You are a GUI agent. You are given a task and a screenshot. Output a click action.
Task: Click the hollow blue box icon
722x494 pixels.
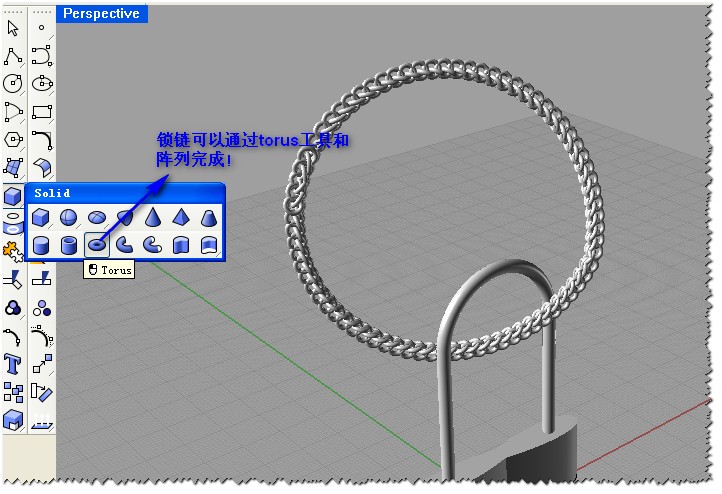[x=13, y=420]
